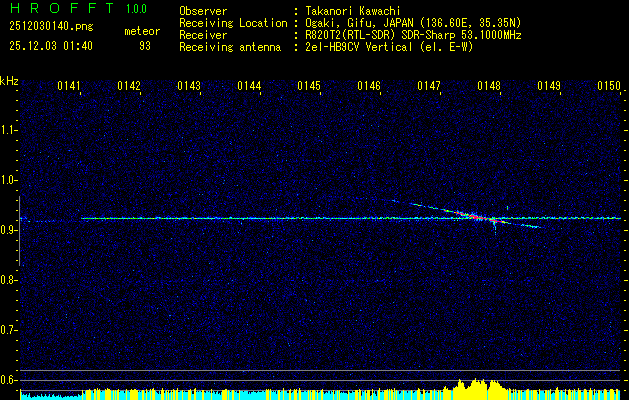Click the bright meteor echo burst
The width and height of the screenshot is (629, 400).
[x=476, y=216]
